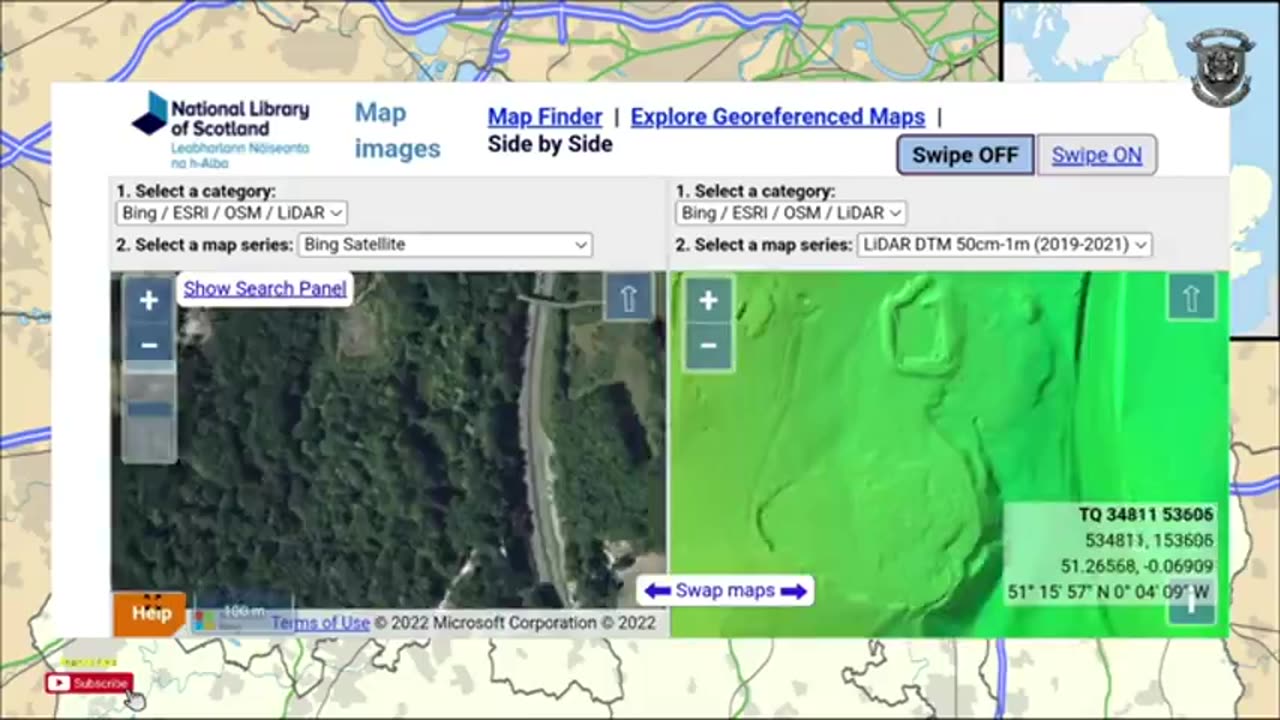
Task: Zoom in on the right LiDAR map
Action: 708,300
